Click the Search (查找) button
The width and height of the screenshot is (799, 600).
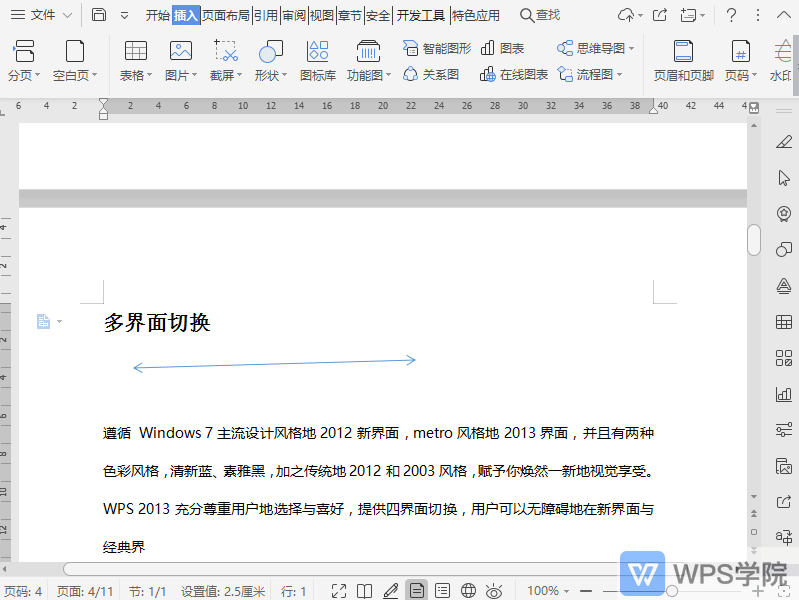click(540, 15)
